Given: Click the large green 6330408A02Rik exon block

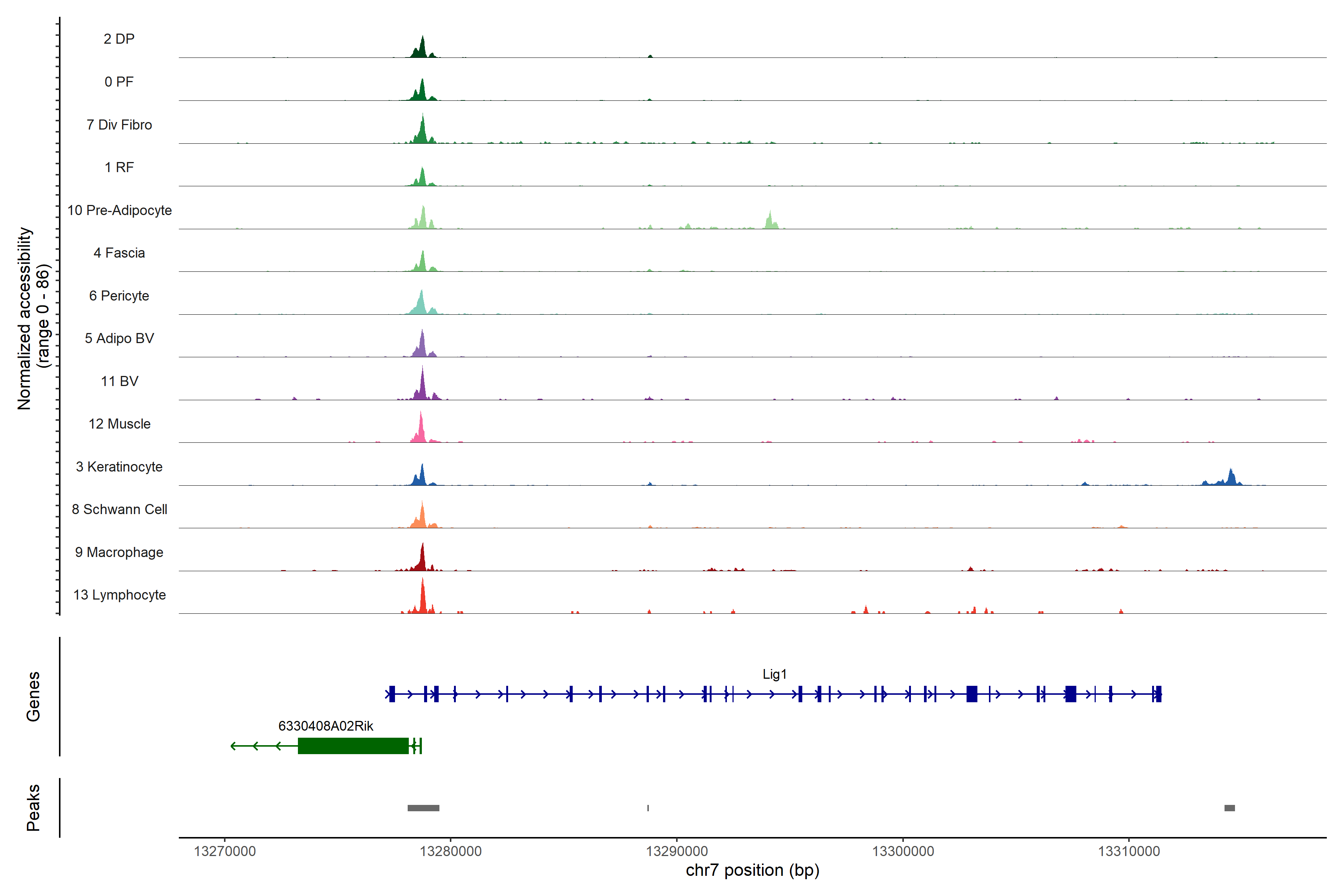Looking at the screenshot, I should pos(352,746).
